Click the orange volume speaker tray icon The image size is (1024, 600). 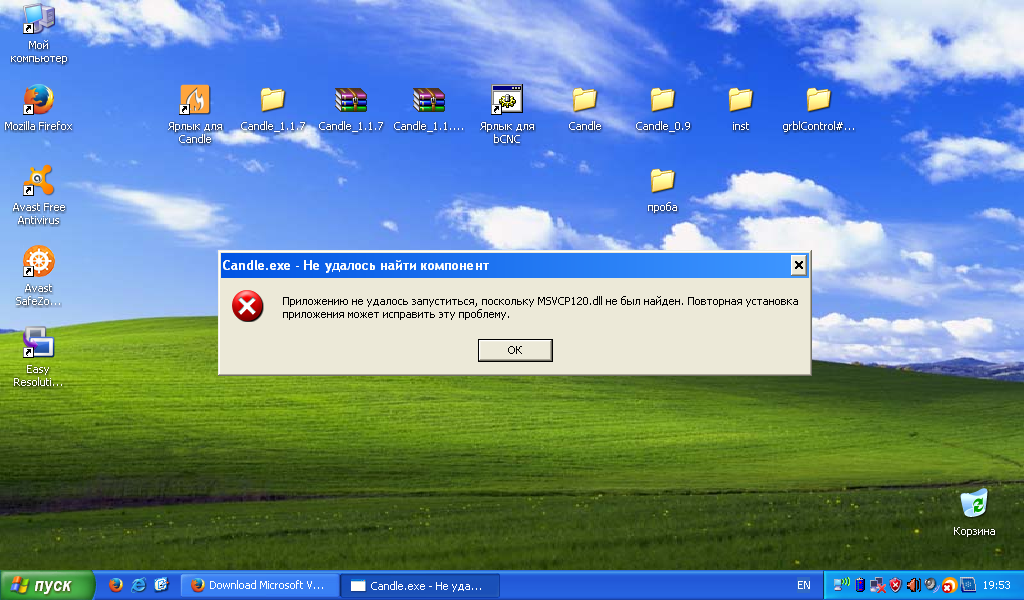pos(913,585)
